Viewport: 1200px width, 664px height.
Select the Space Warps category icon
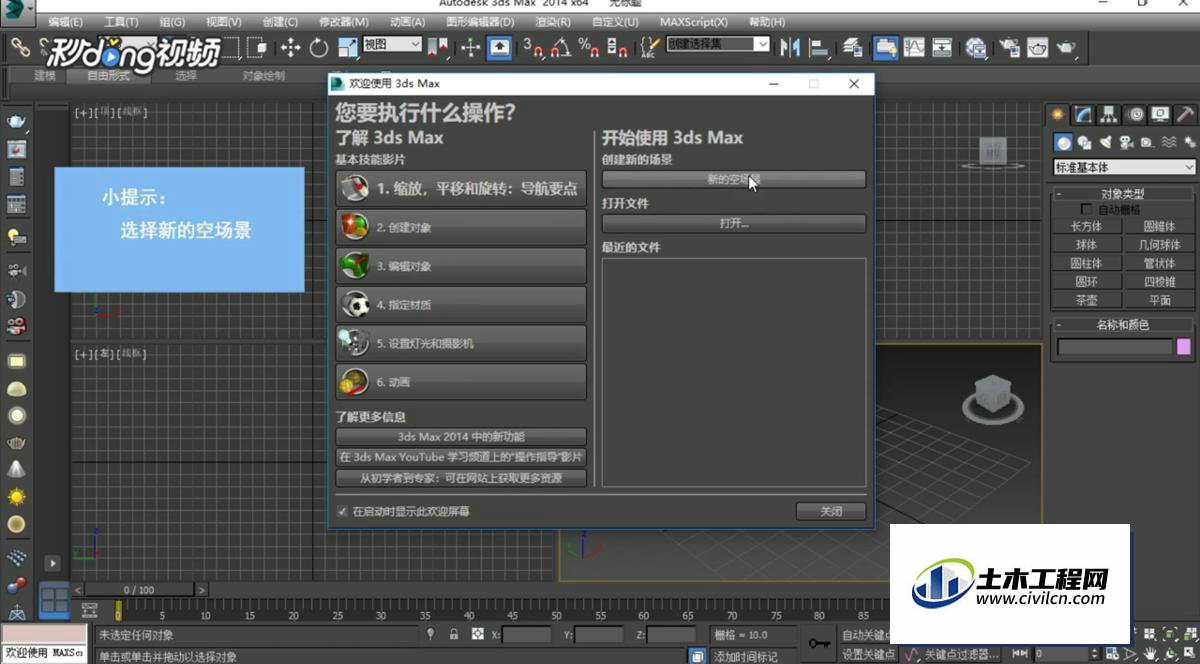[x=1167, y=142]
